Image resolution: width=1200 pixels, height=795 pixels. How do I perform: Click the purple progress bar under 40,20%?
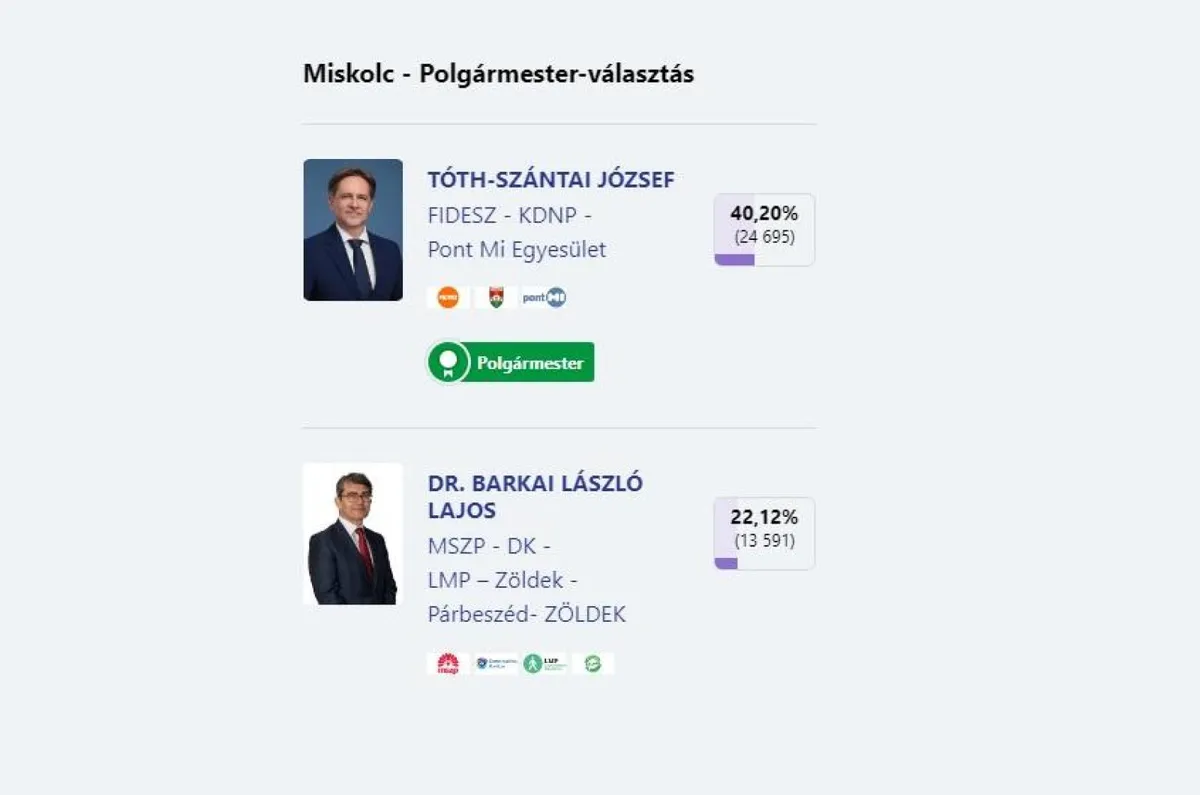tap(734, 260)
